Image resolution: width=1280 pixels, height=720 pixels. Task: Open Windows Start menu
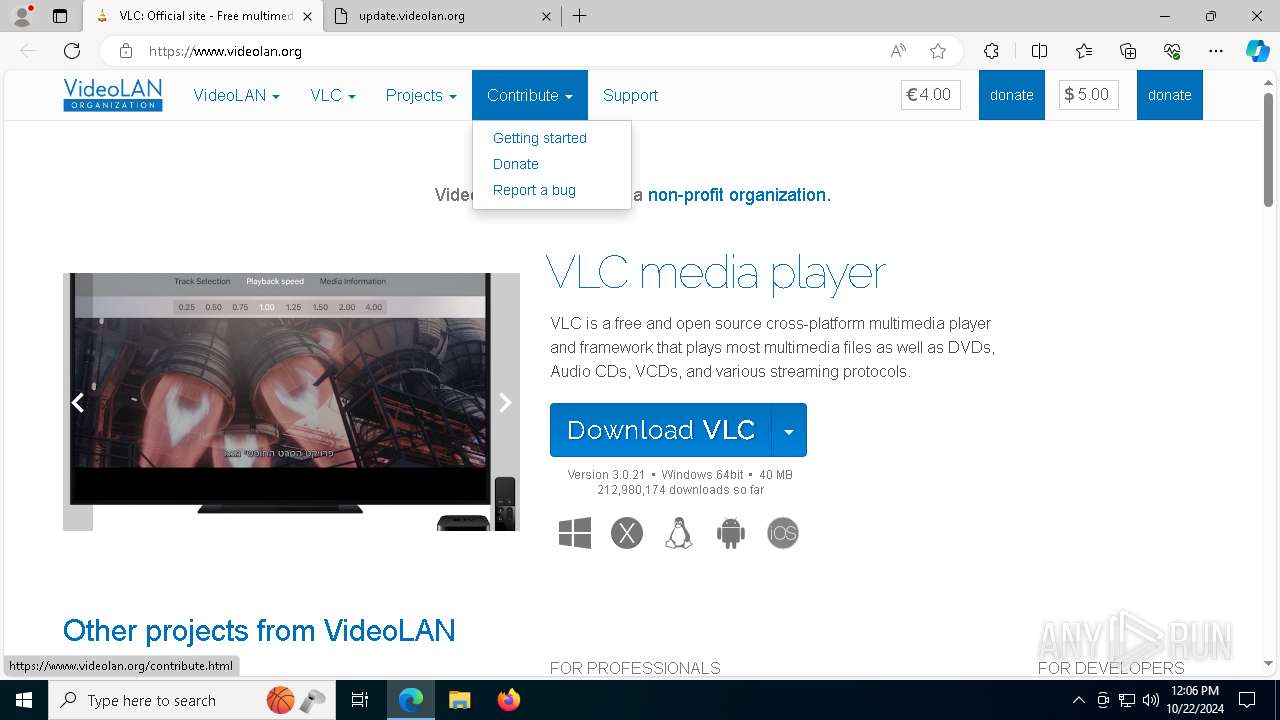24,700
